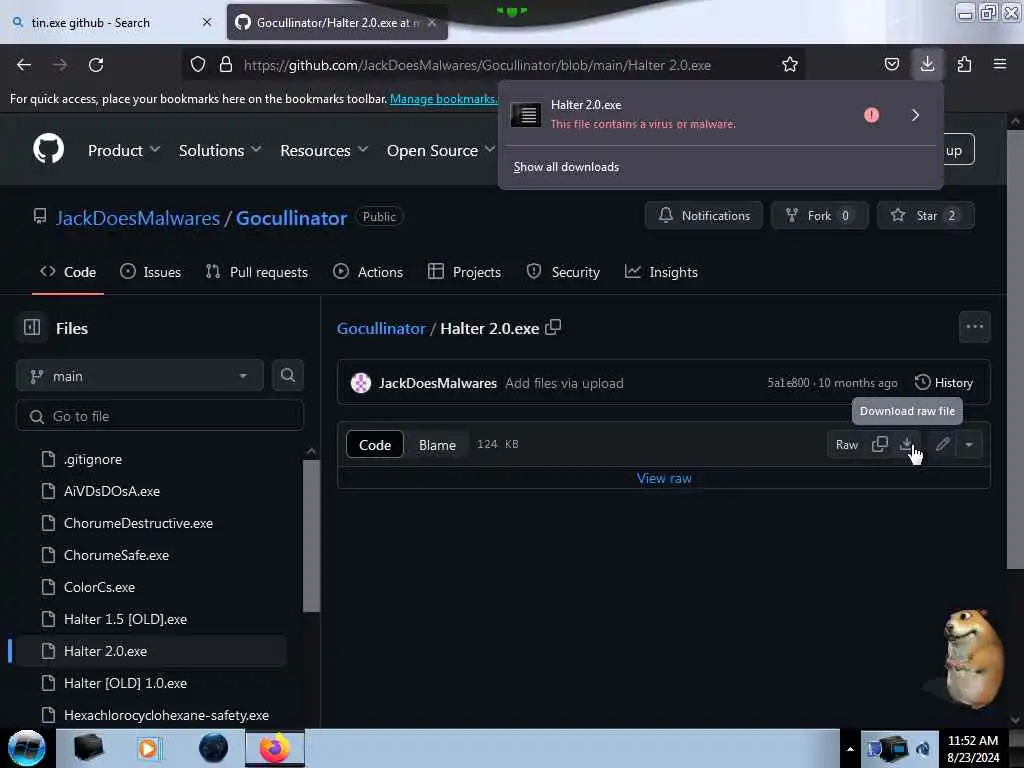Copy file path next to Halter 2.0.exe
The image size is (1024, 768).
point(553,327)
